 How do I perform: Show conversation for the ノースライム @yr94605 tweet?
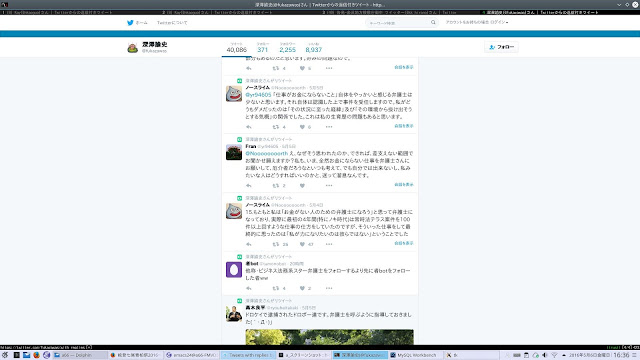404,126
